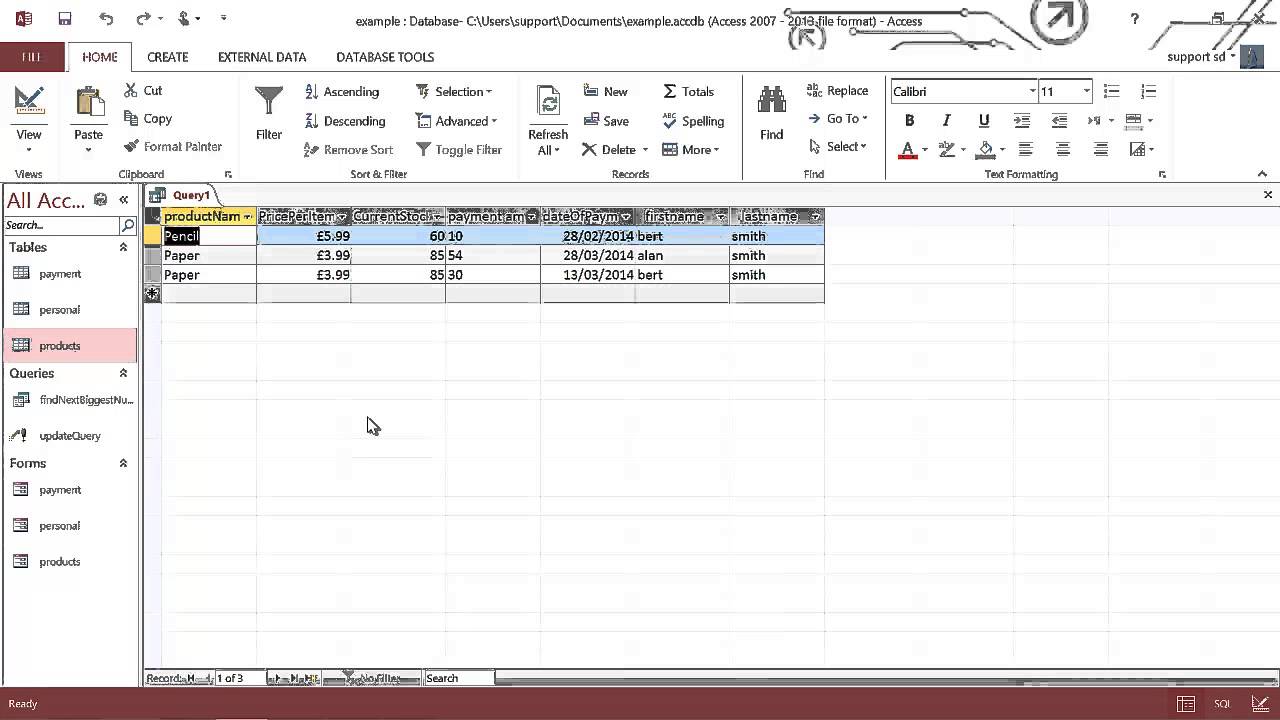Switch to Design view in status bar
Screen dimensions: 1280x720
point(1258,704)
